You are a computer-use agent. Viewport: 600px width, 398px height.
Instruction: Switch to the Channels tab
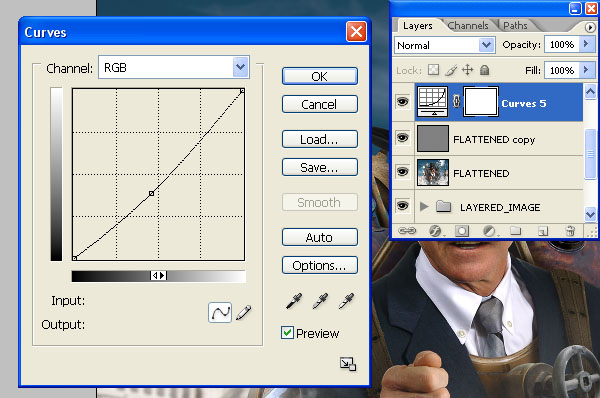468,26
